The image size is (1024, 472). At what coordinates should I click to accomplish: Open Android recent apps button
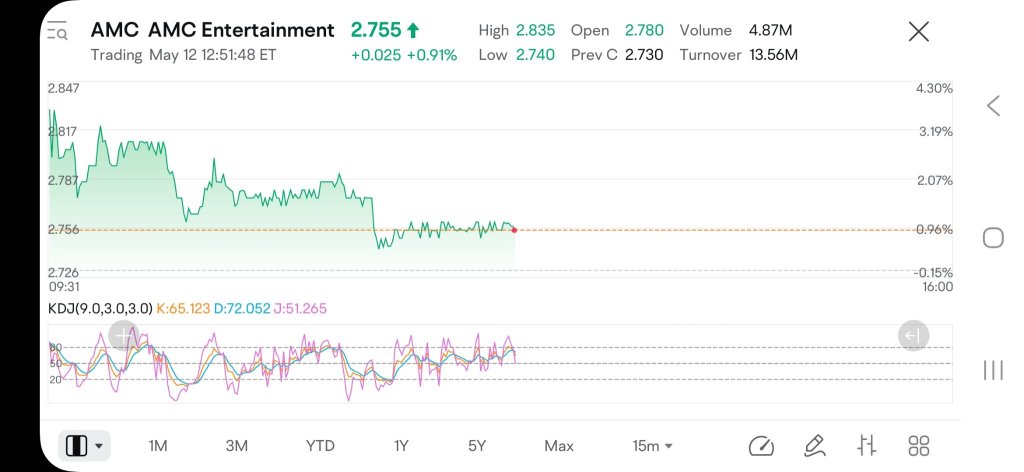[993, 370]
